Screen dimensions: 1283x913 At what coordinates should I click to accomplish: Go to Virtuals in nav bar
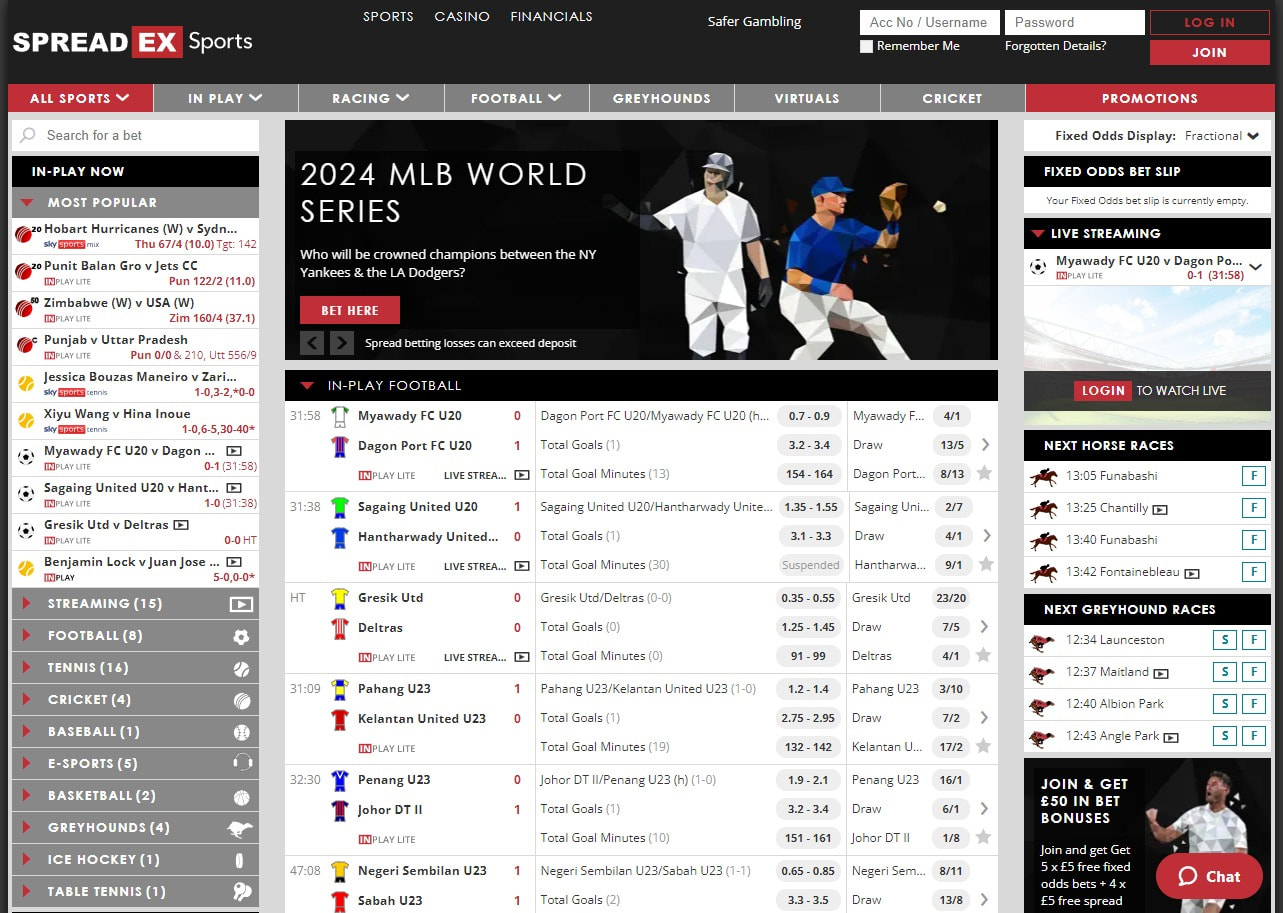point(807,98)
